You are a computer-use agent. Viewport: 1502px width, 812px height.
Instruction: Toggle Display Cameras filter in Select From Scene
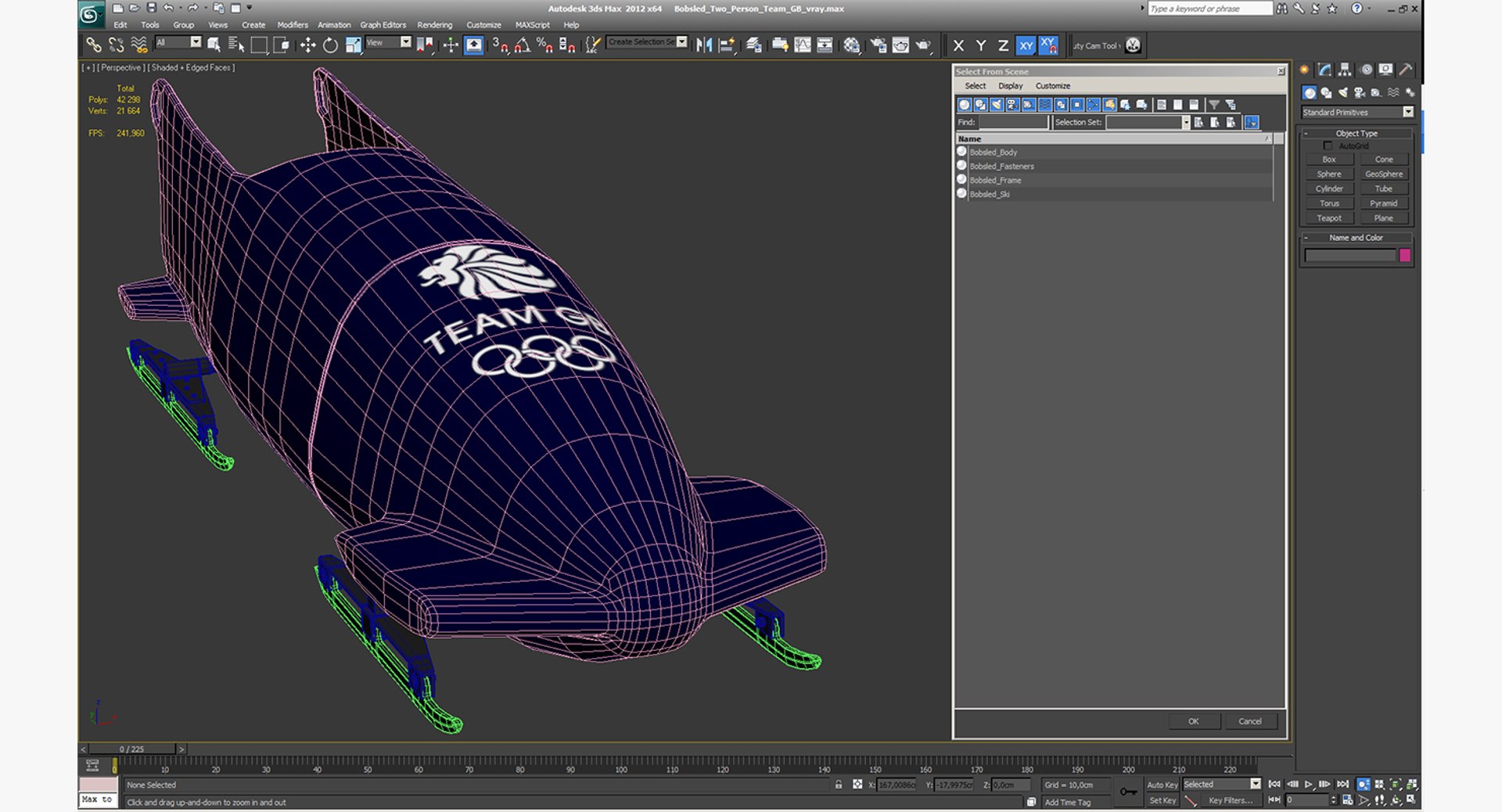click(1012, 105)
